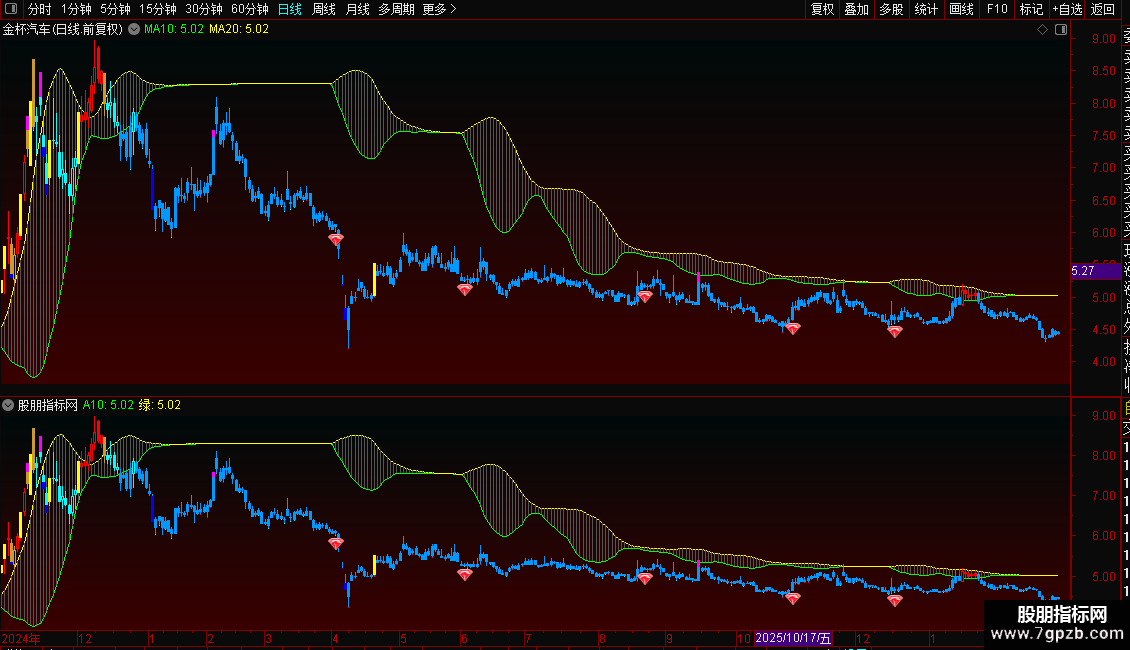This screenshot has height=650, width=1130.
Task: Click sub-chart red diamond signal above month 6
Action: (x=465, y=574)
